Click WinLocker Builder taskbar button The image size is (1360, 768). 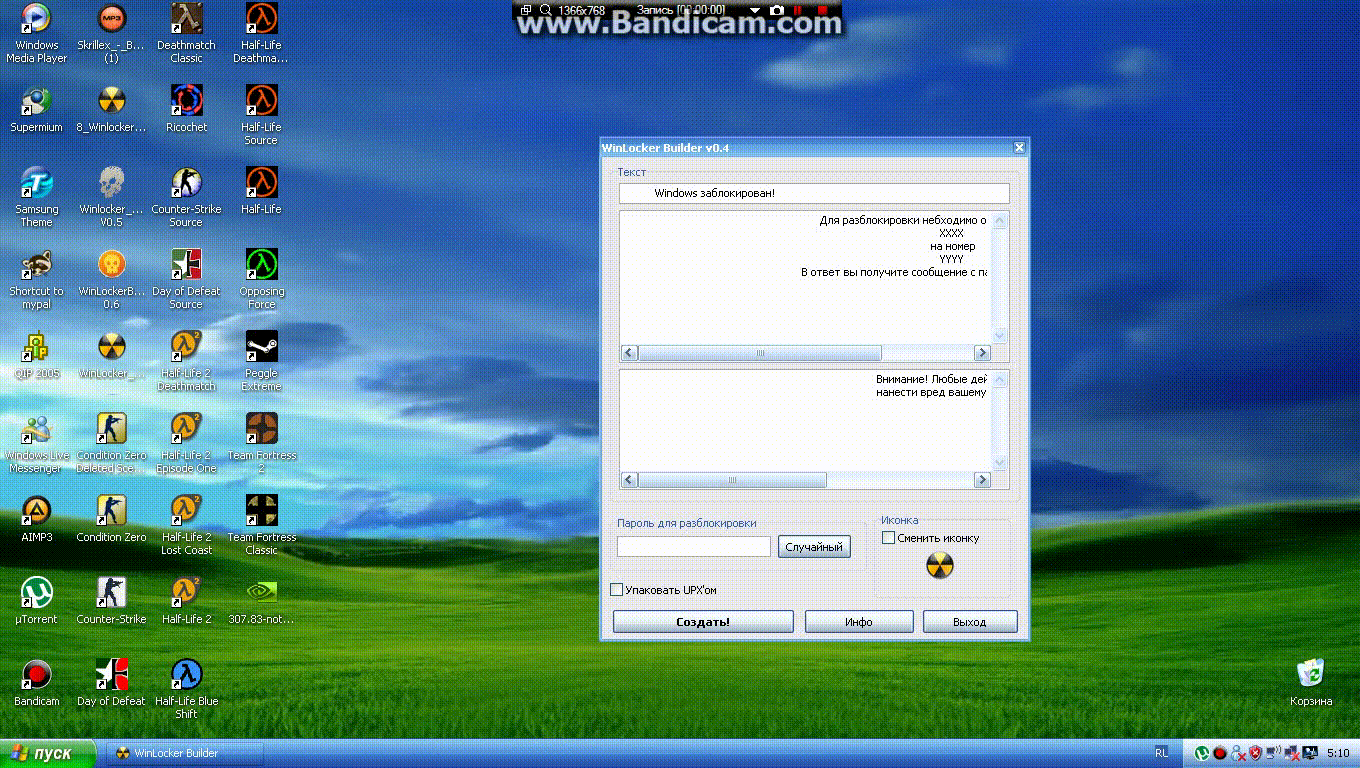(x=186, y=753)
